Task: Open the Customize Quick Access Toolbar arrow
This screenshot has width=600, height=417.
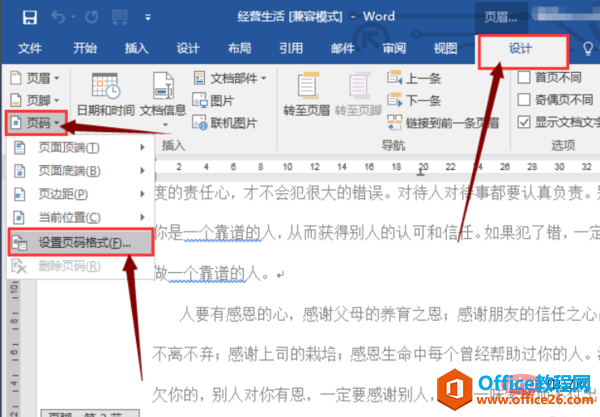Action: pyautogui.click(x=148, y=17)
